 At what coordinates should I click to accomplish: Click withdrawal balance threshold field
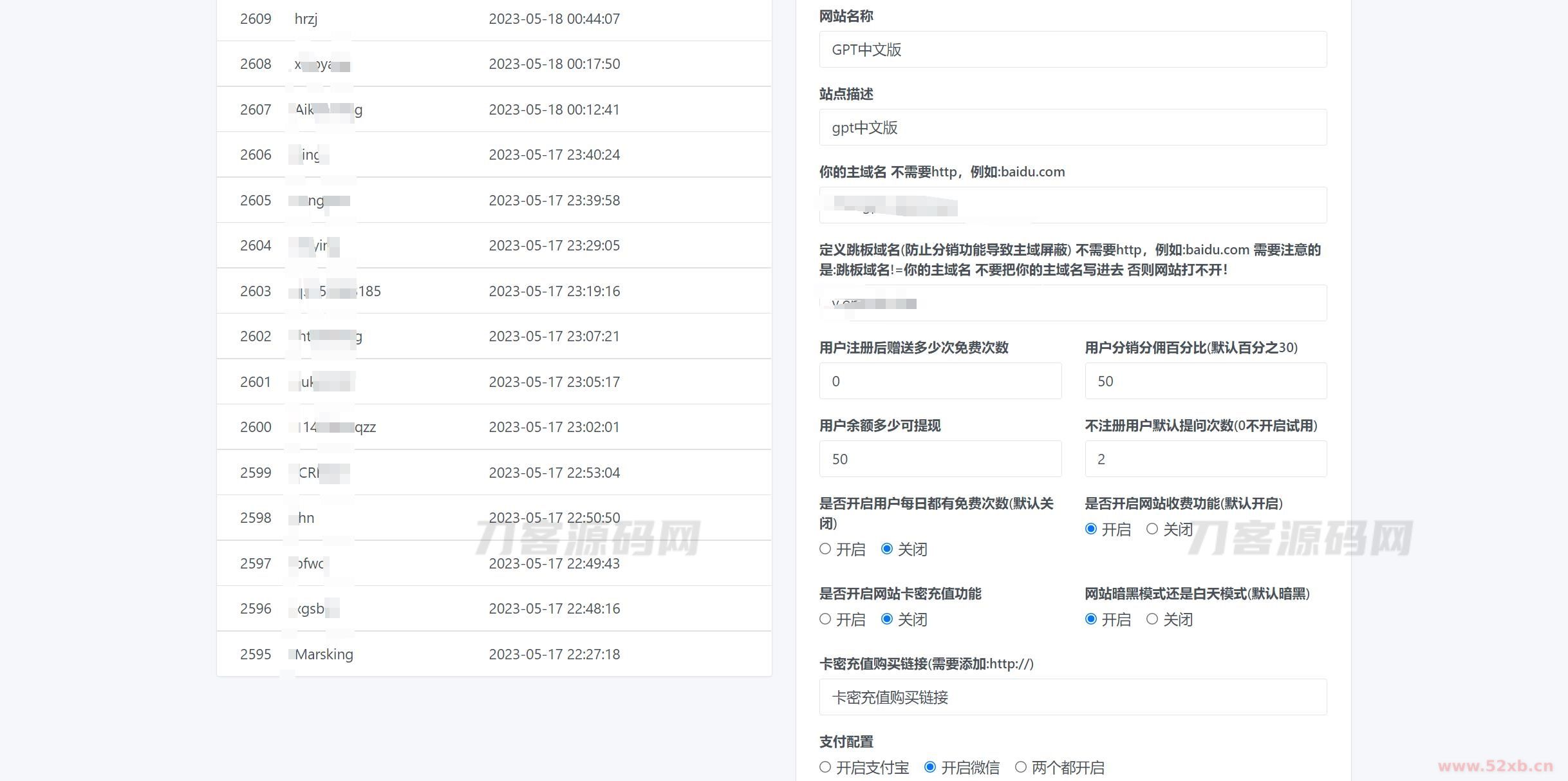pos(940,459)
